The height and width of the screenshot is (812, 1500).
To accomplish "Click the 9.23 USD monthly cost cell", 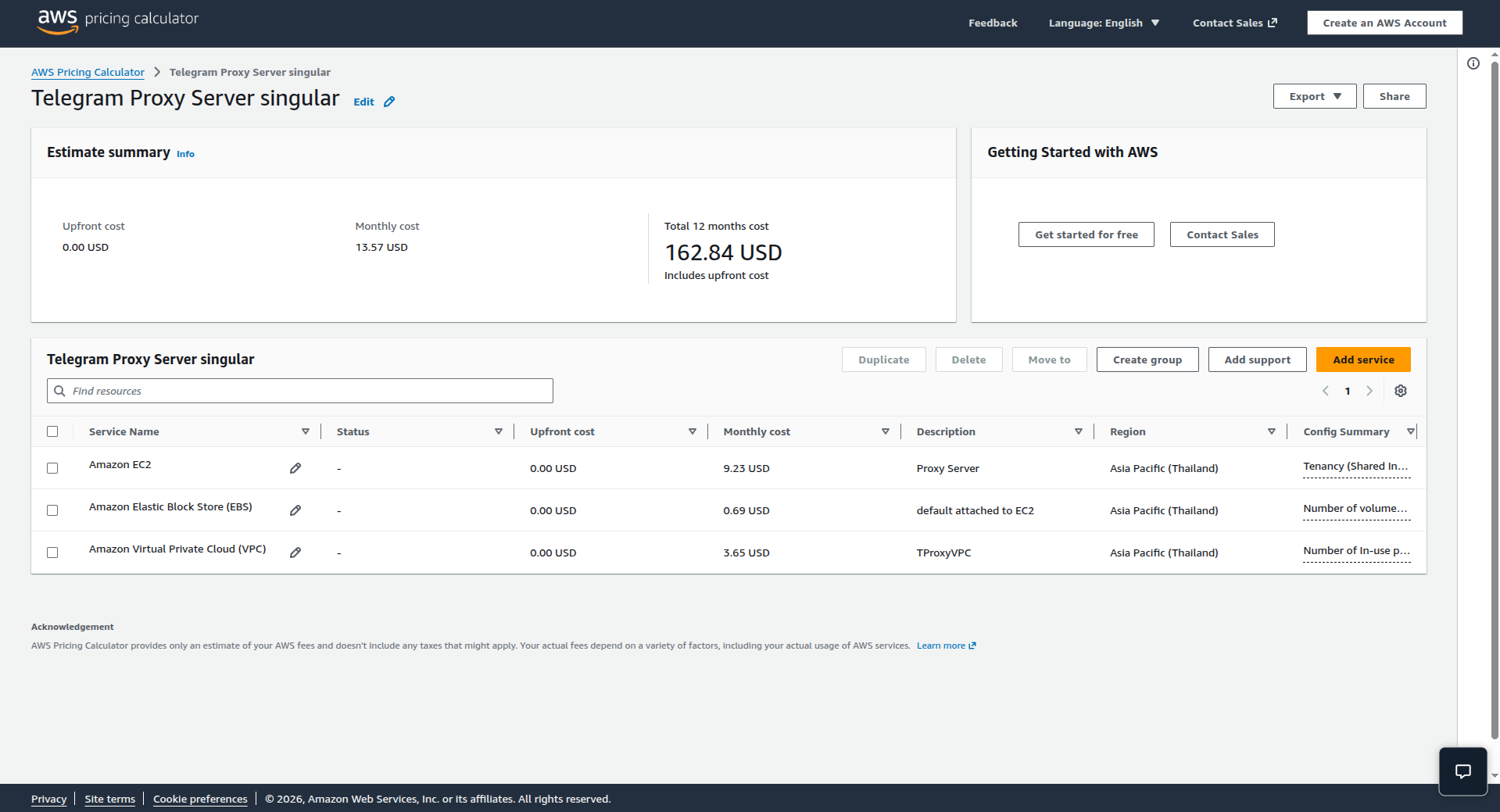I will [x=746, y=468].
